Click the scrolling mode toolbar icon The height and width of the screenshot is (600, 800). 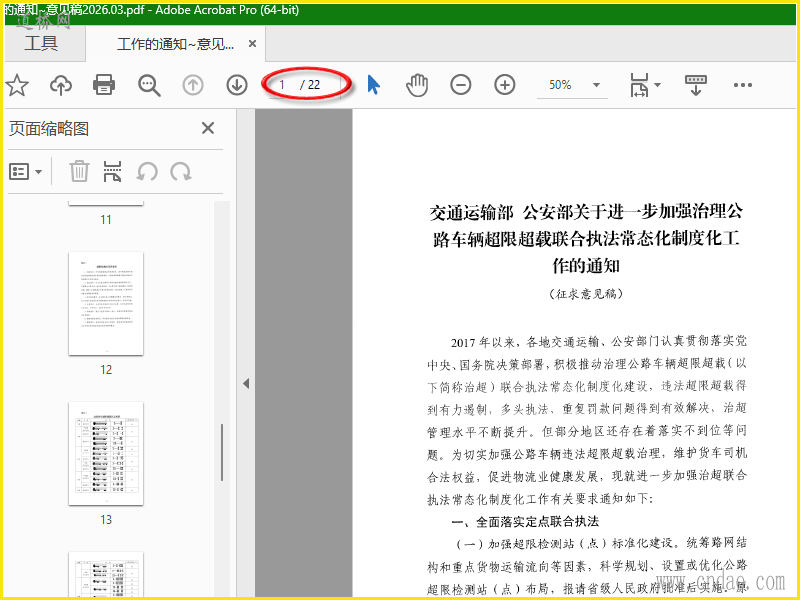695,85
